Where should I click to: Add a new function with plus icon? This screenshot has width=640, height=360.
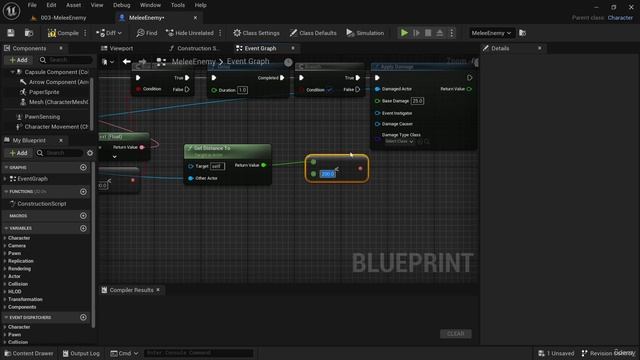point(83,191)
